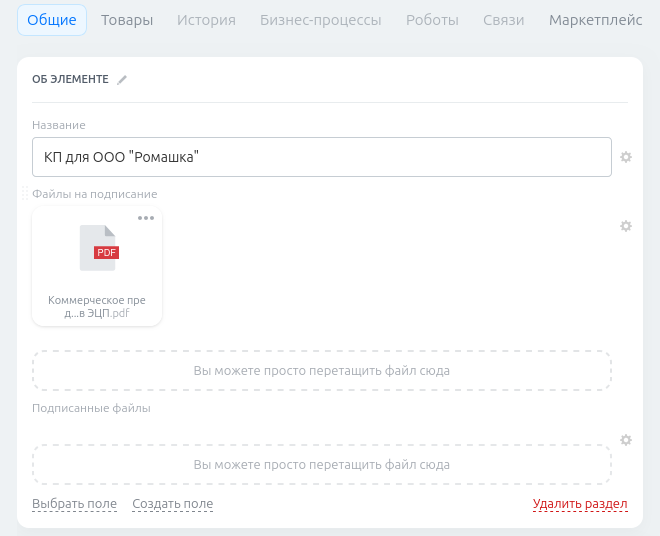Image resolution: width=660 pixels, height=536 pixels.
Task: Go to the История tab
Action: click(206, 20)
